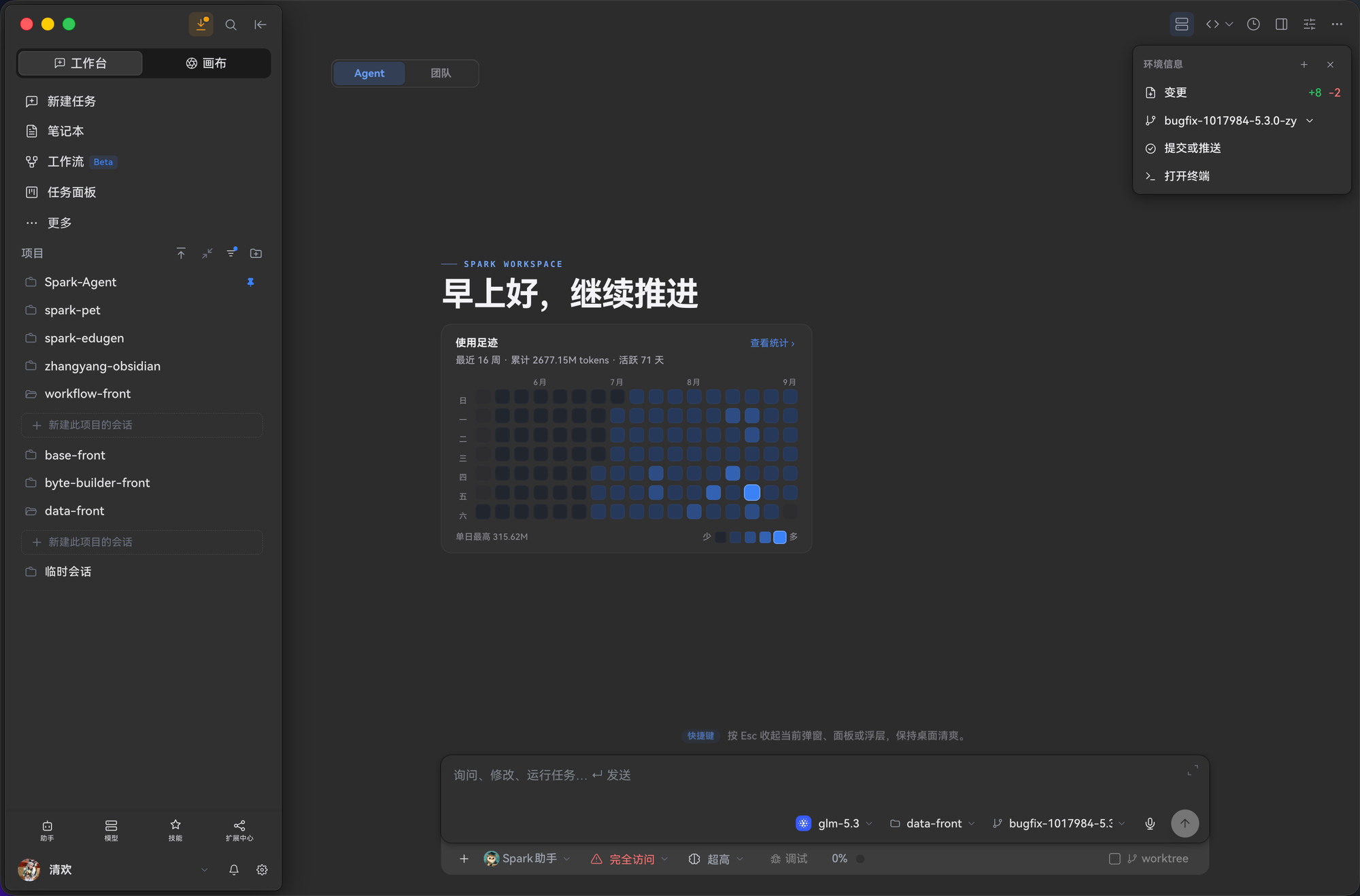Open 新建任务 in the sidebar

coord(141,101)
